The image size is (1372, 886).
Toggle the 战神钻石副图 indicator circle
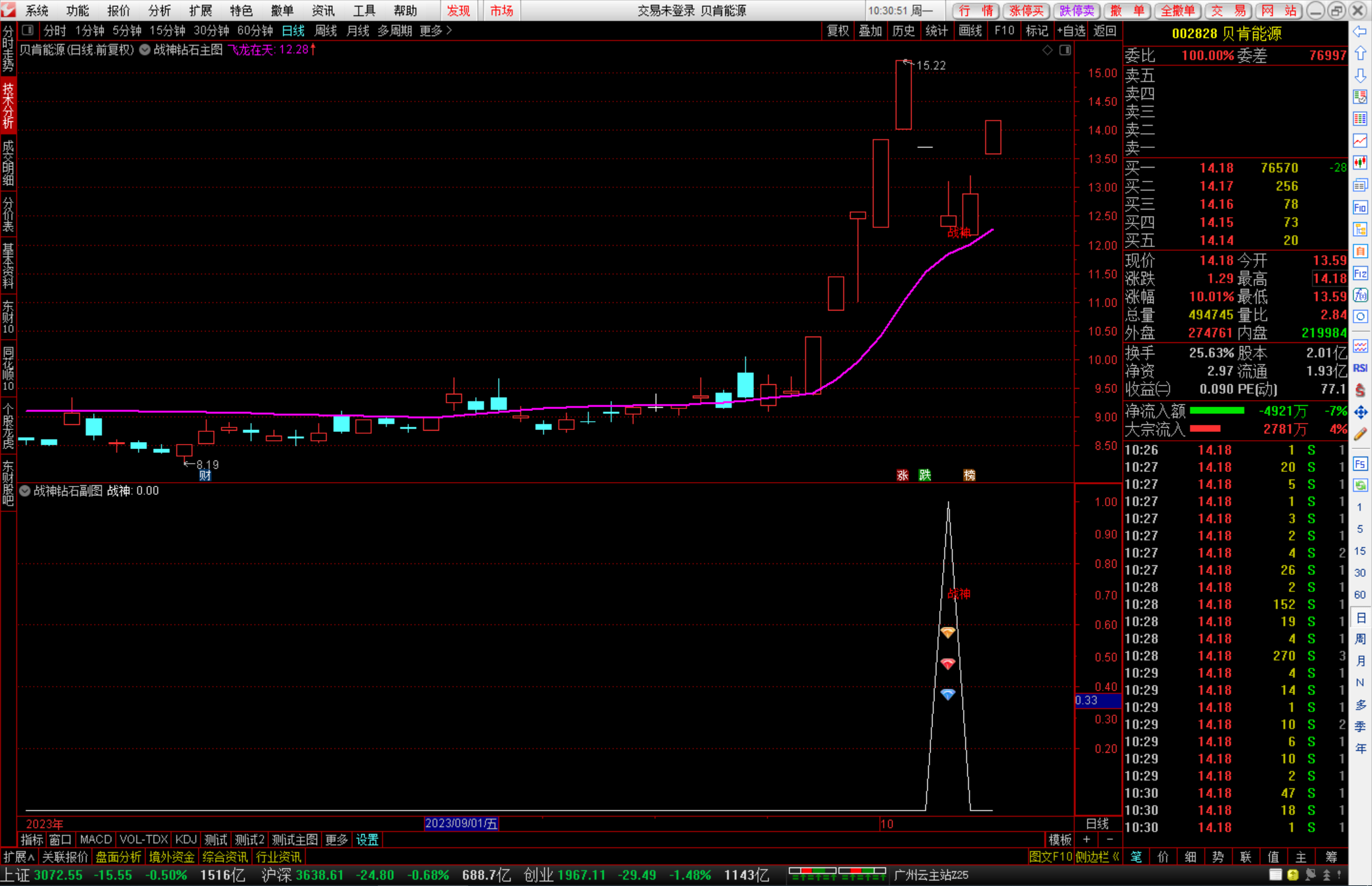pos(25,491)
